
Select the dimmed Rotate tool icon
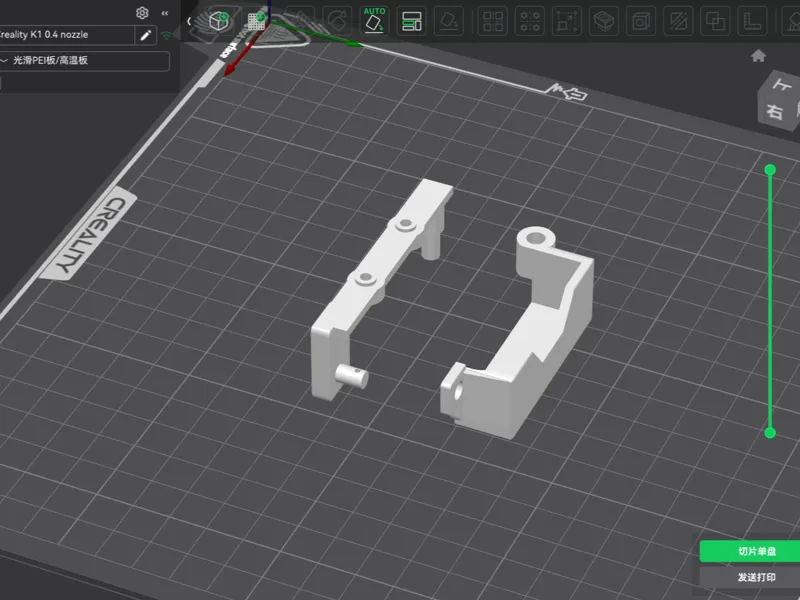(x=337, y=21)
